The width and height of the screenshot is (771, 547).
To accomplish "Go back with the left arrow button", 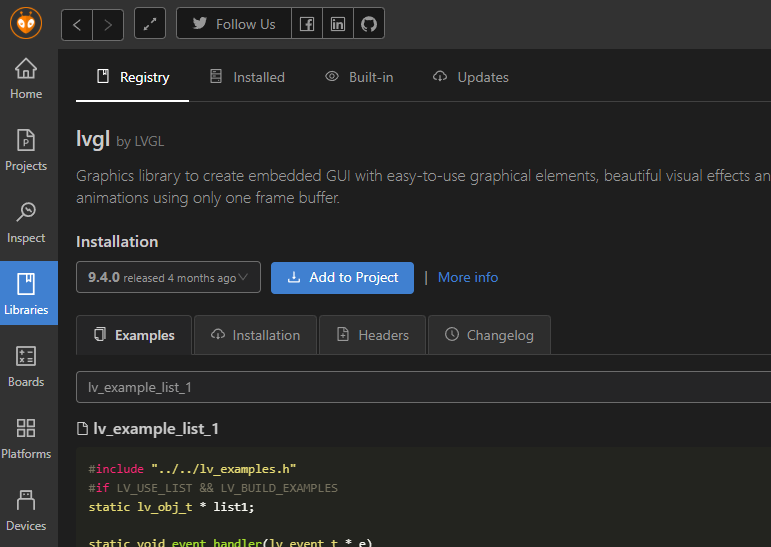I will pos(77,24).
